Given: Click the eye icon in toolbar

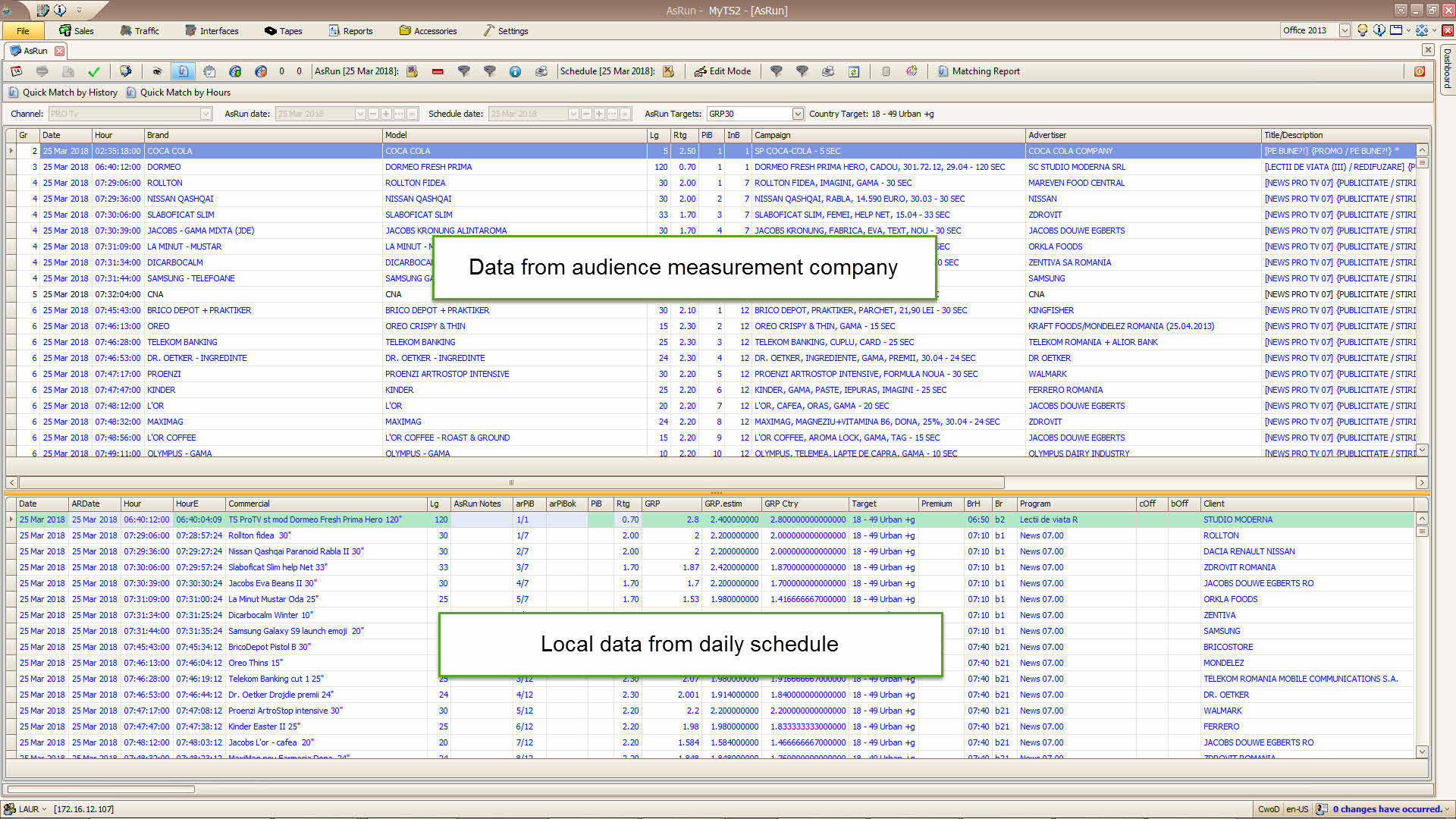Looking at the screenshot, I should click(x=157, y=71).
